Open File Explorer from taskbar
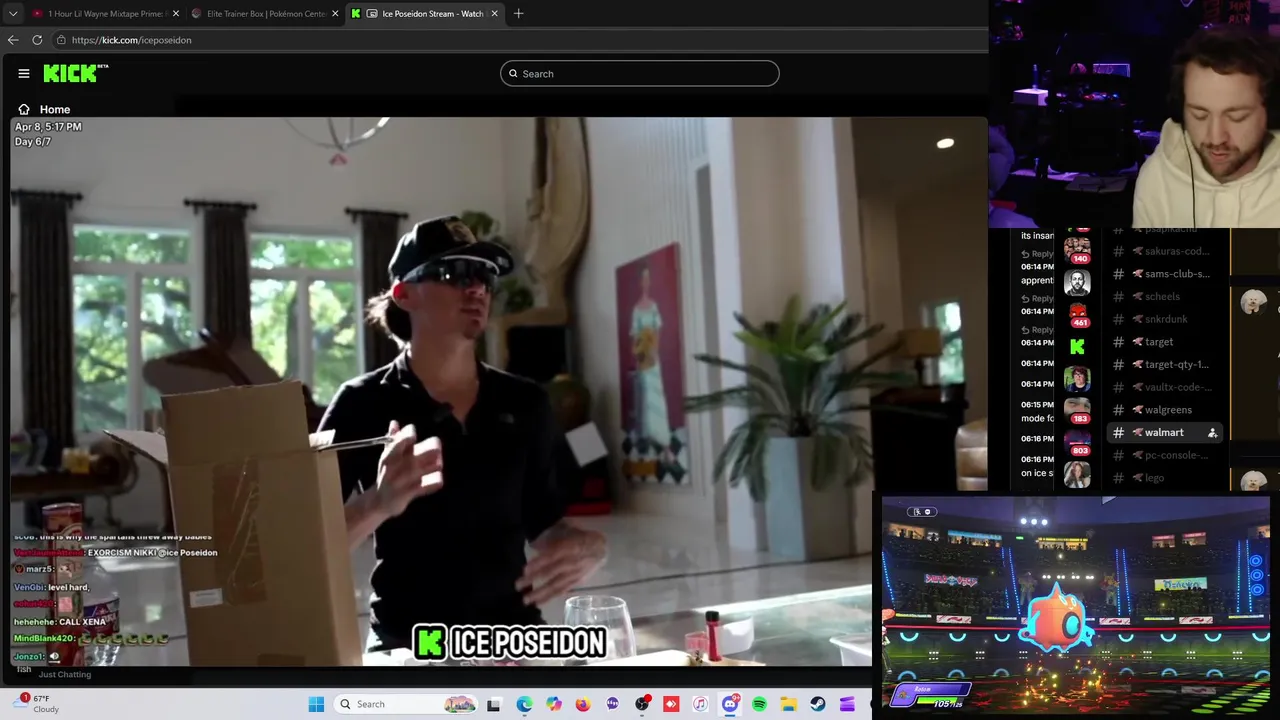1280x720 pixels. pyautogui.click(x=788, y=704)
